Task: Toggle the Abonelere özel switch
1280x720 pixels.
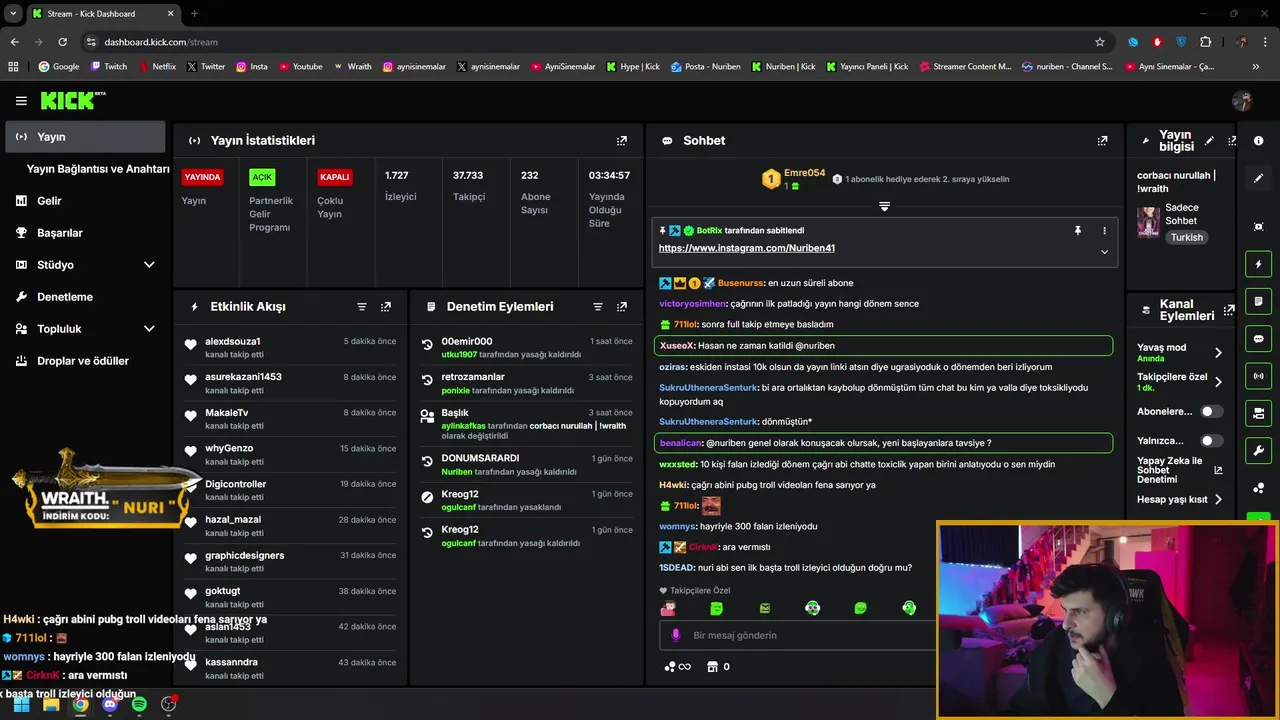Action: [x=1211, y=411]
